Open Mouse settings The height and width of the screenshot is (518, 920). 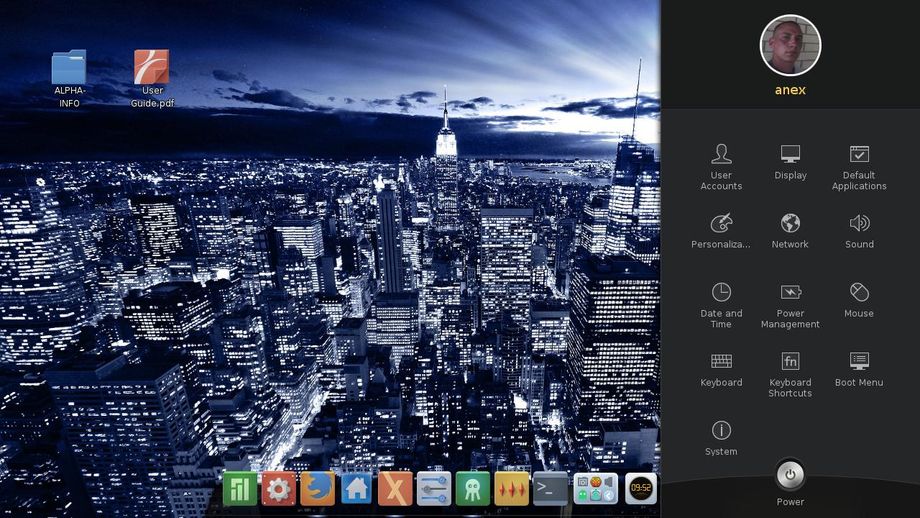[859, 300]
